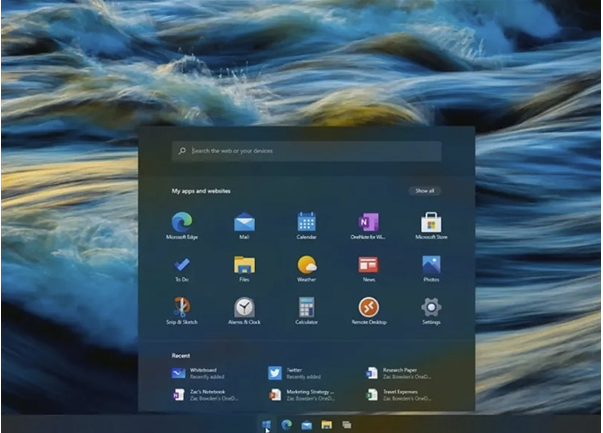Launch Snip & Sketch

[182, 308]
